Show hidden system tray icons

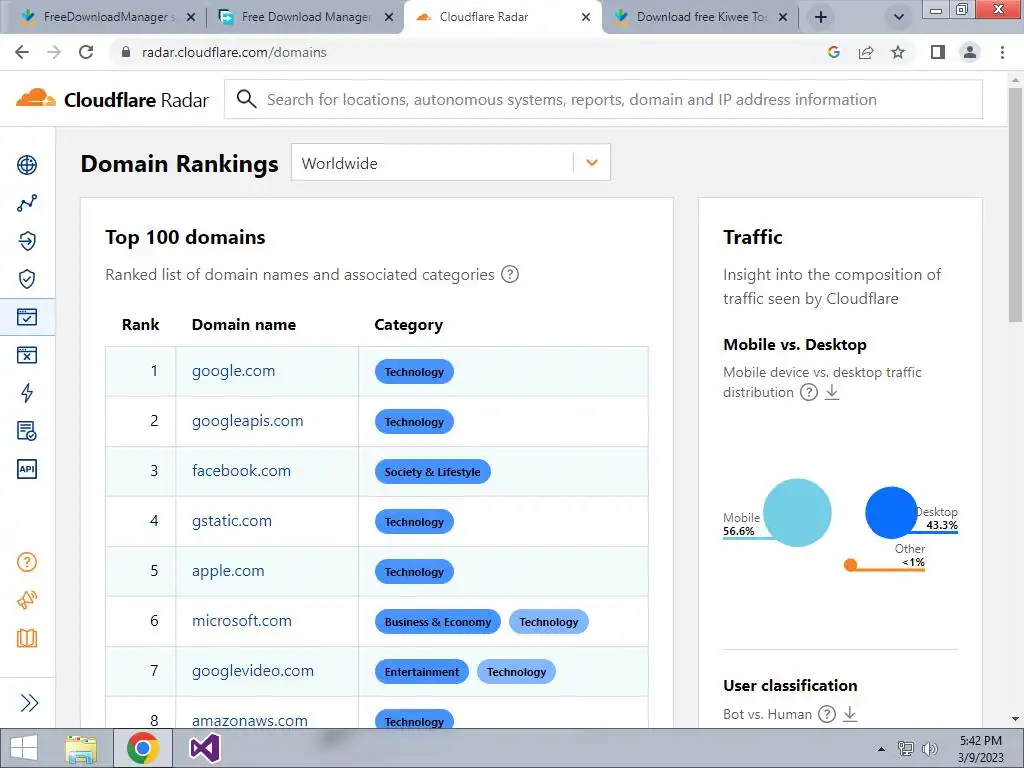tap(881, 749)
